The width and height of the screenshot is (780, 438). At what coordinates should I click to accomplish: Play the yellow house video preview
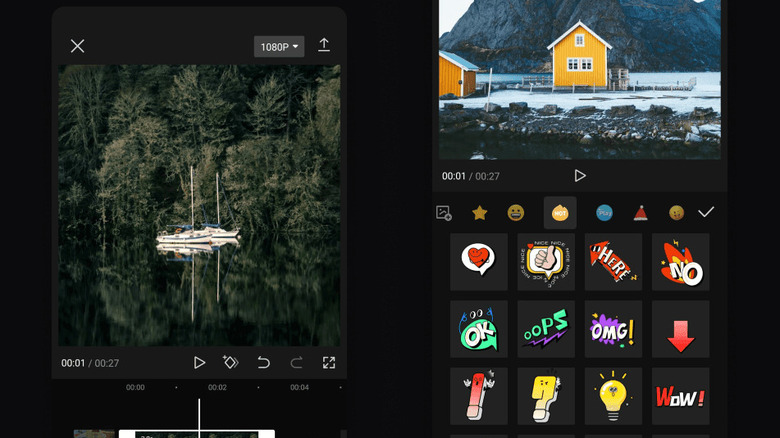(x=580, y=176)
